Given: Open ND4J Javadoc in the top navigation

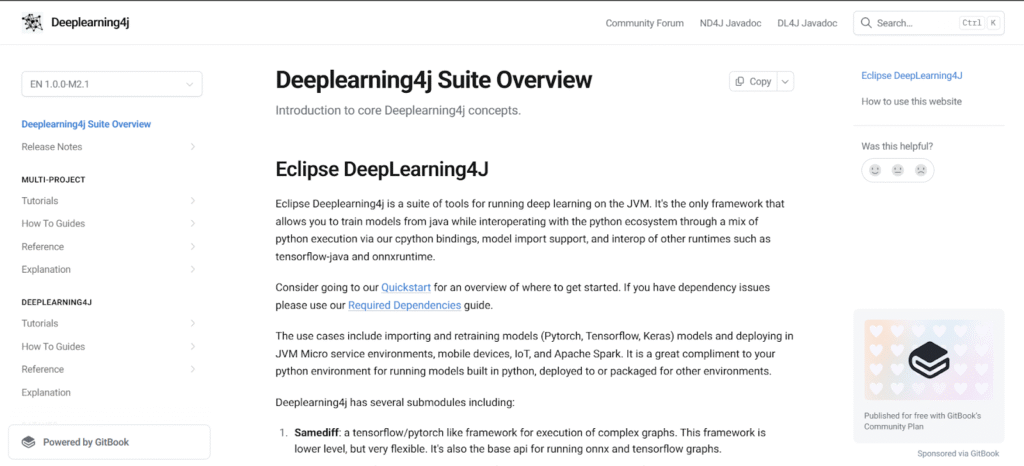Looking at the screenshot, I should pyautogui.click(x=730, y=23).
